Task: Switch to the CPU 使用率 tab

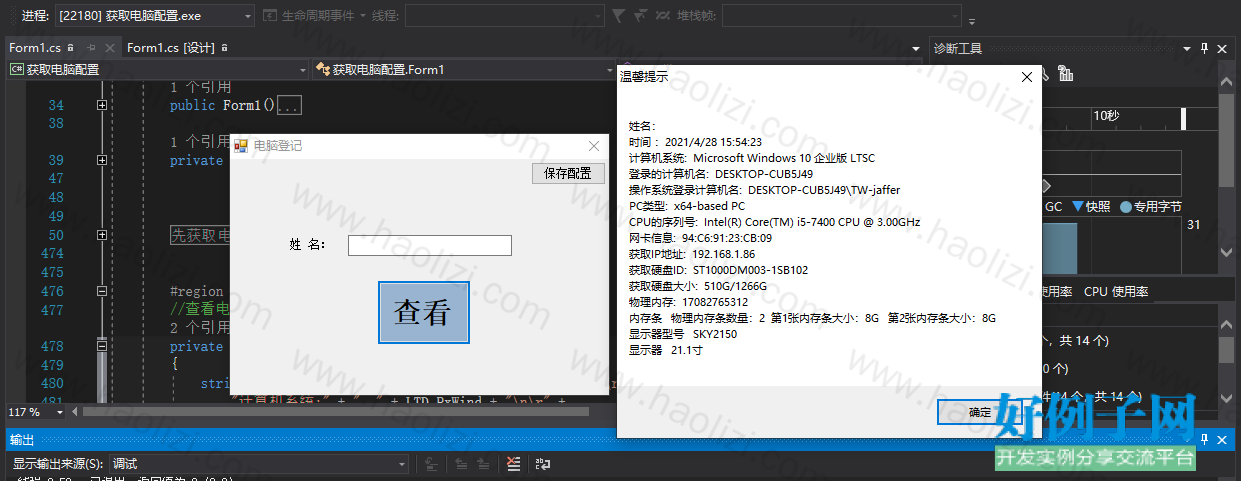Action: pos(1116,292)
